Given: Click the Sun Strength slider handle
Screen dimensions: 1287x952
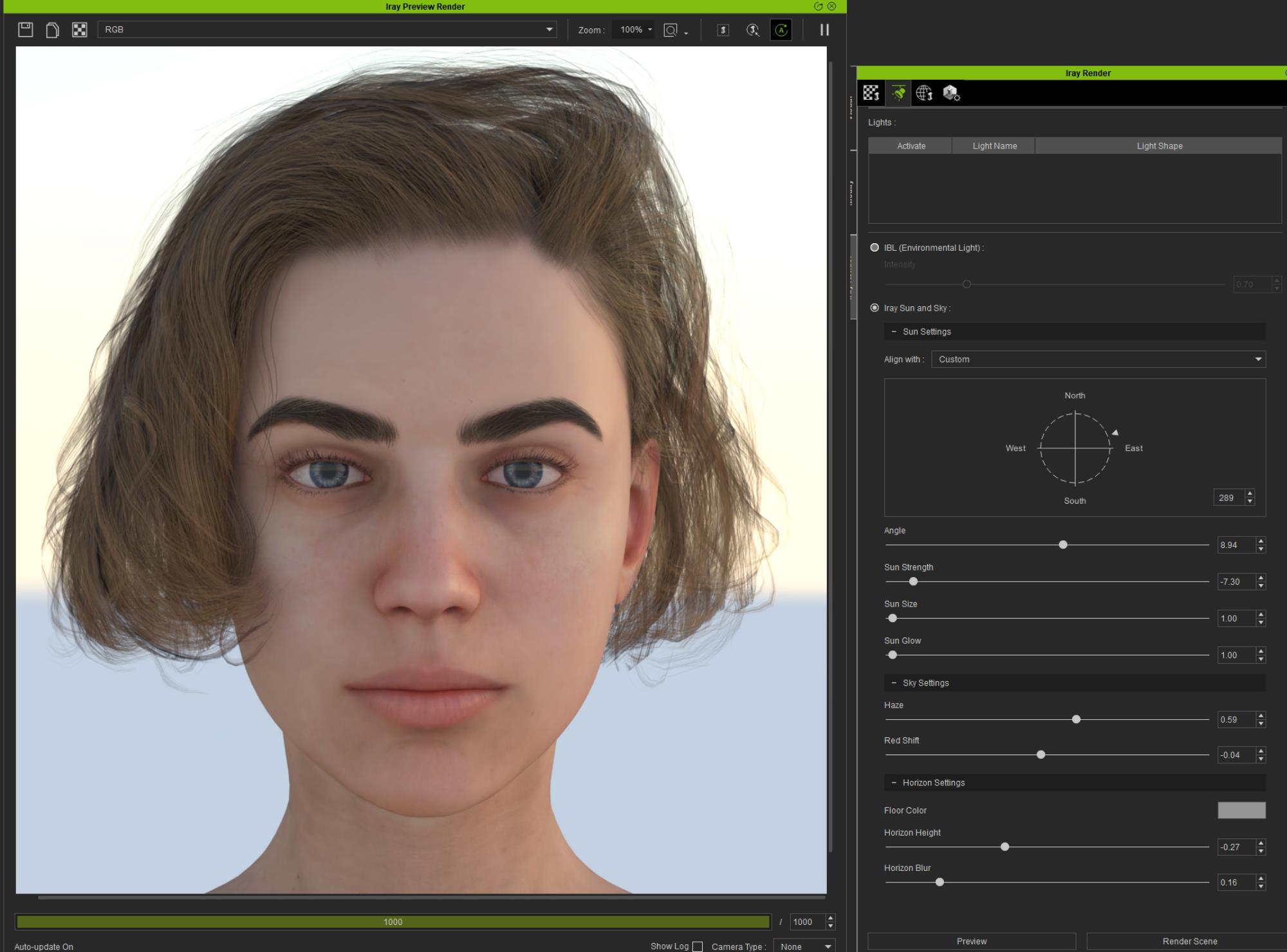Looking at the screenshot, I should pyautogui.click(x=913, y=581).
